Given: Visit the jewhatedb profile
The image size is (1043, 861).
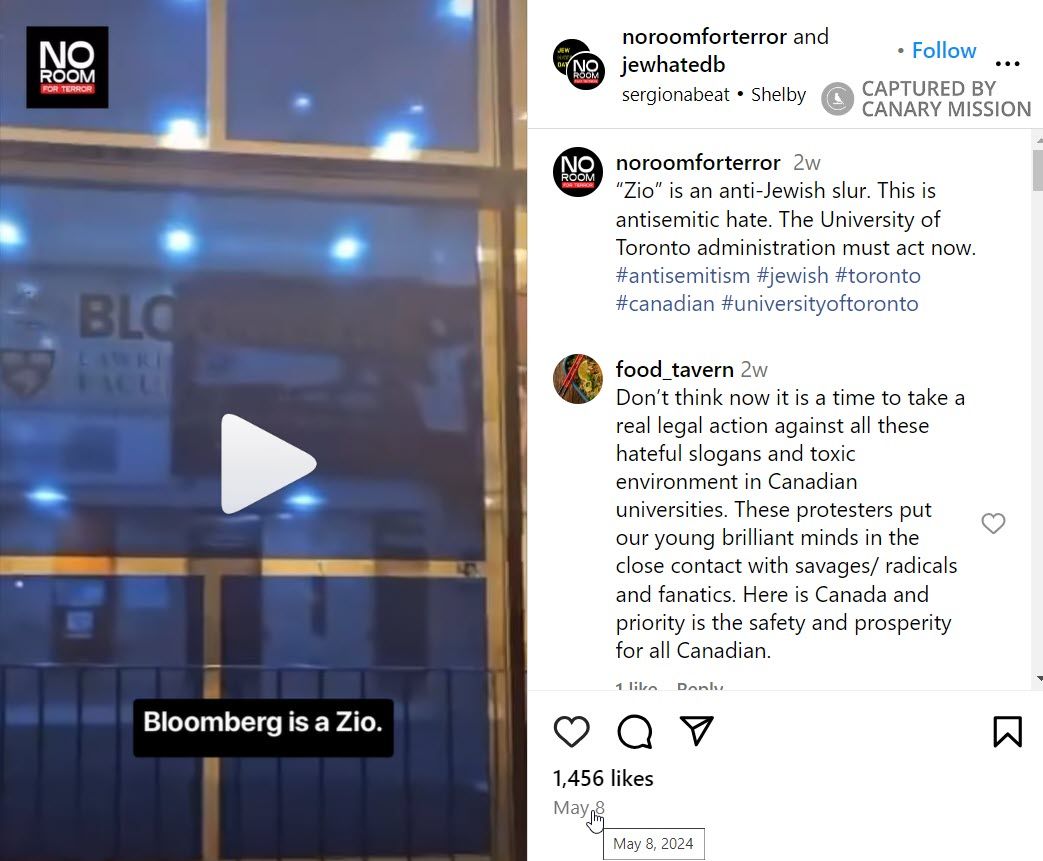Looking at the screenshot, I should click(x=673, y=65).
